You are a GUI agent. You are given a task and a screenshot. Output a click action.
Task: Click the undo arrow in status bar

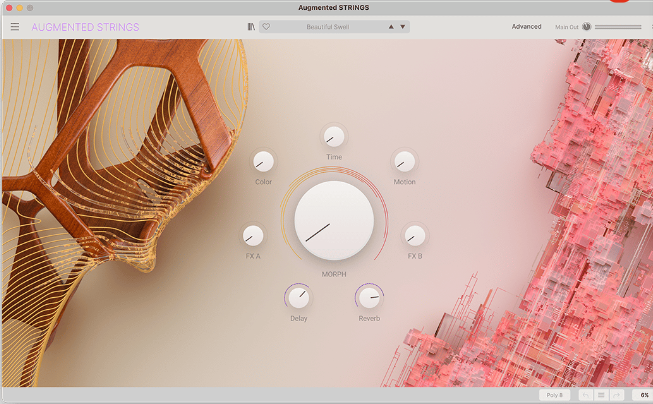(587, 395)
